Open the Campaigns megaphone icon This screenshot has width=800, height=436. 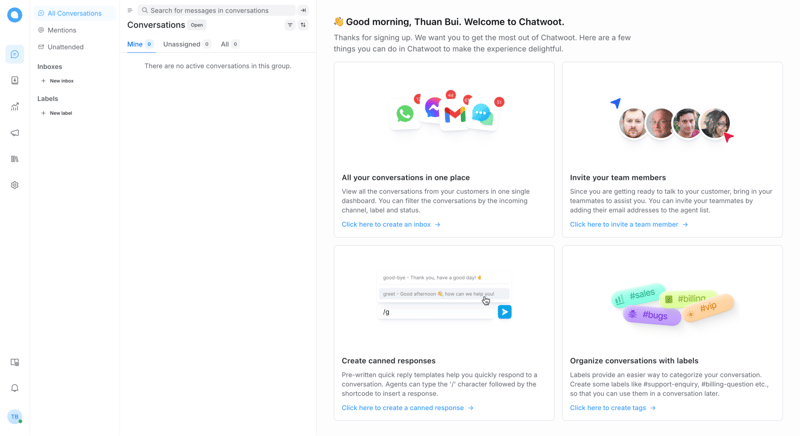[15, 133]
